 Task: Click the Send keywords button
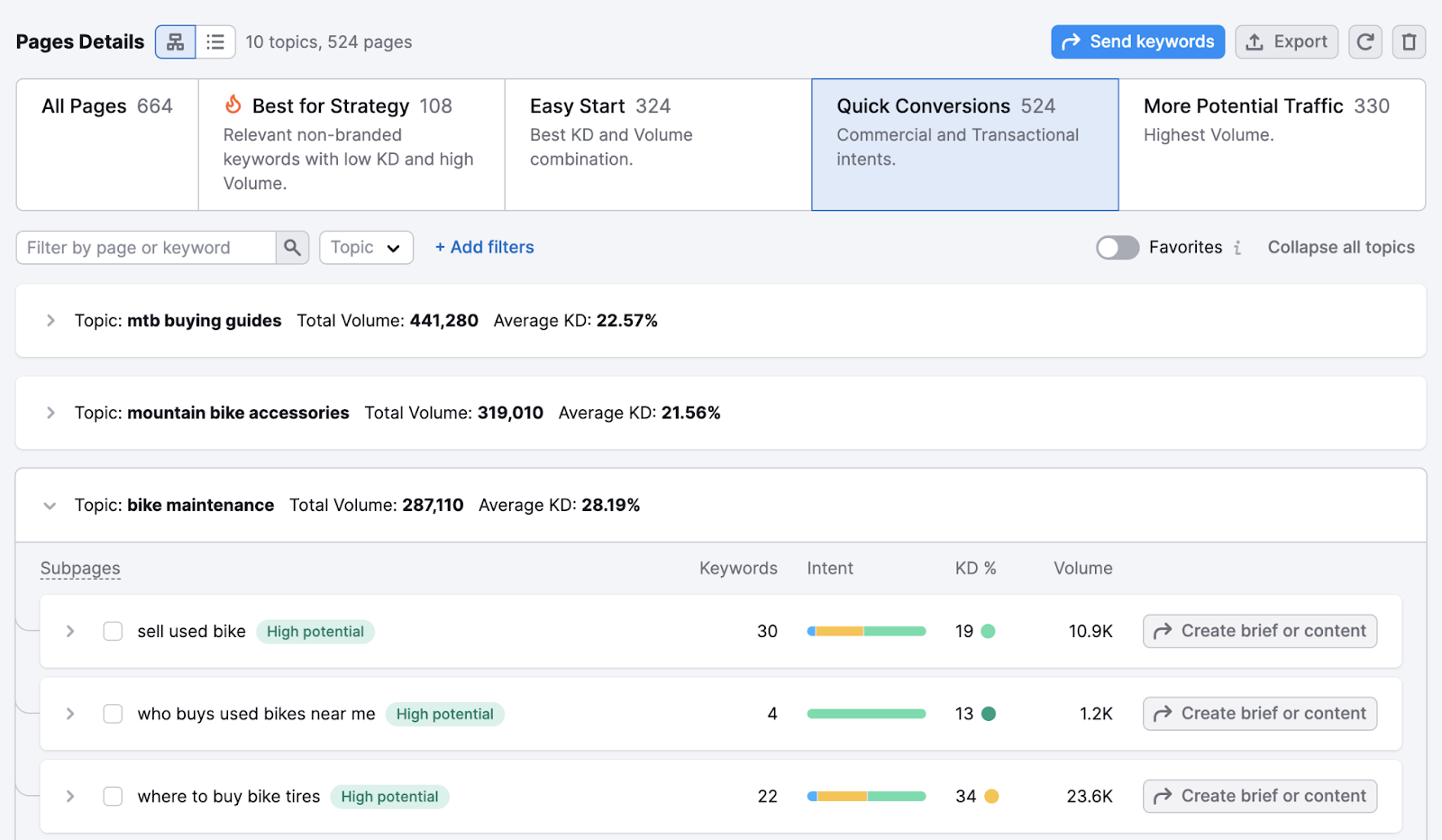point(1137,41)
